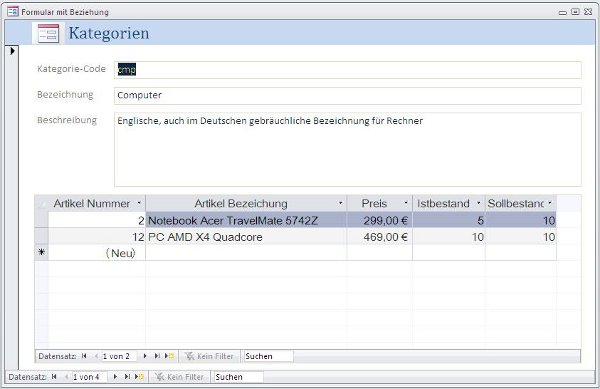600x389 pixels.
Task: Open the Preis column filter dropdown
Action: click(406, 203)
